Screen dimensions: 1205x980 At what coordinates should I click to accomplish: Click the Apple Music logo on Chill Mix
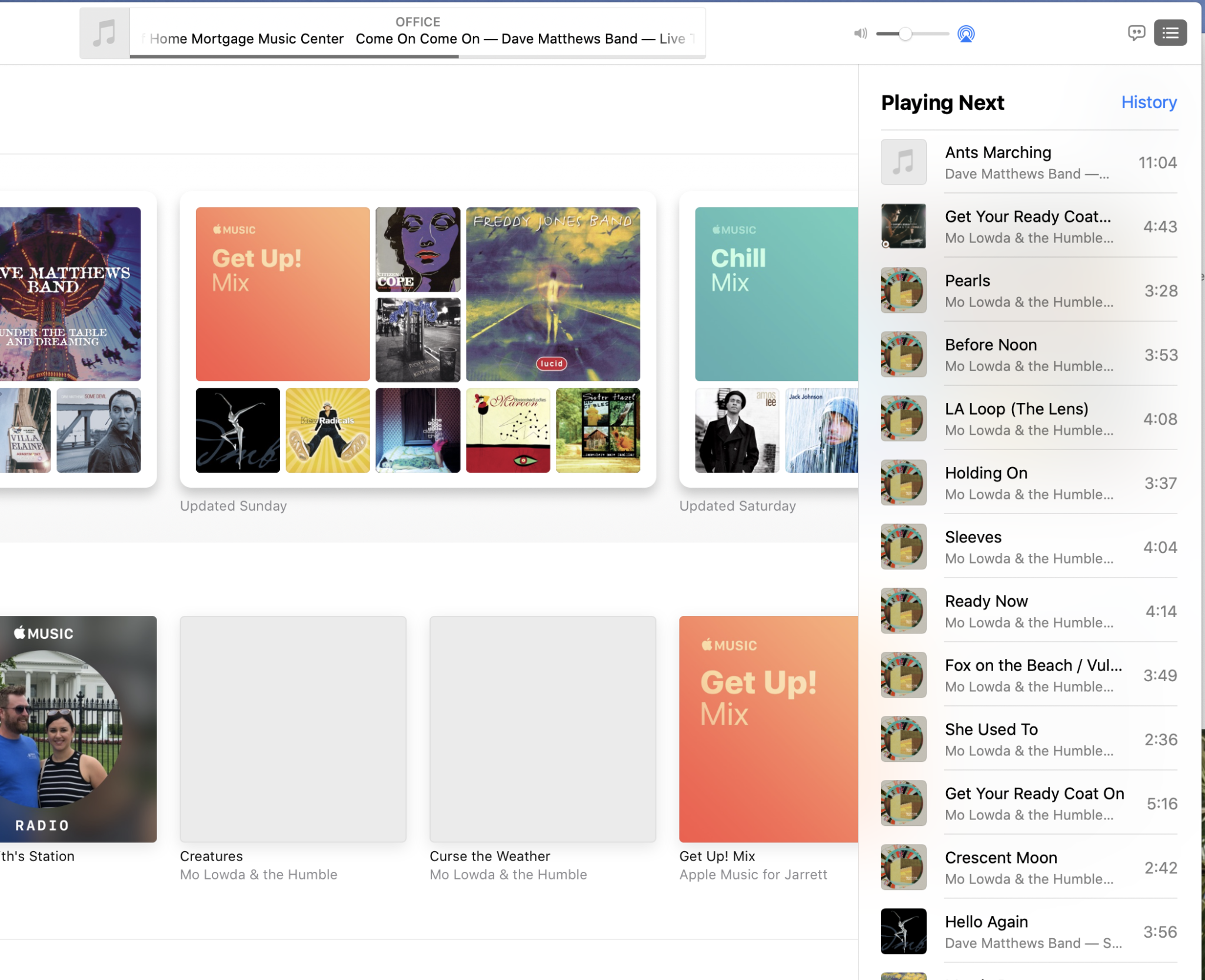click(x=735, y=229)
